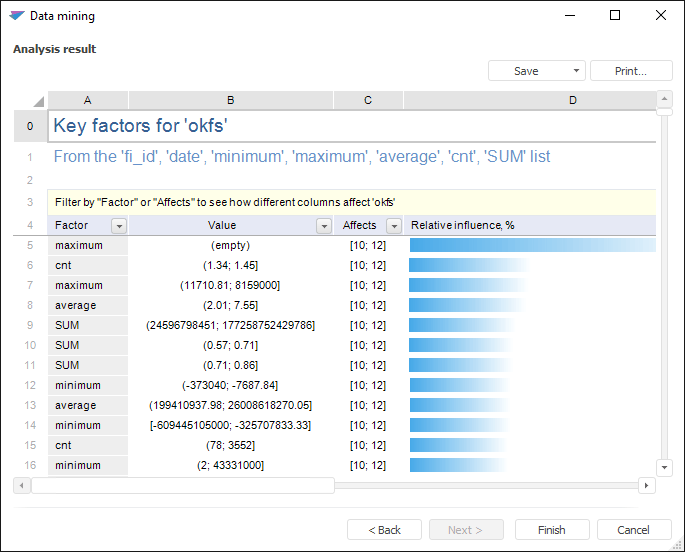Screen dimensions: 685x552
Task: Click the horizontal scrollbar left arrow
Action: [22, 485]
